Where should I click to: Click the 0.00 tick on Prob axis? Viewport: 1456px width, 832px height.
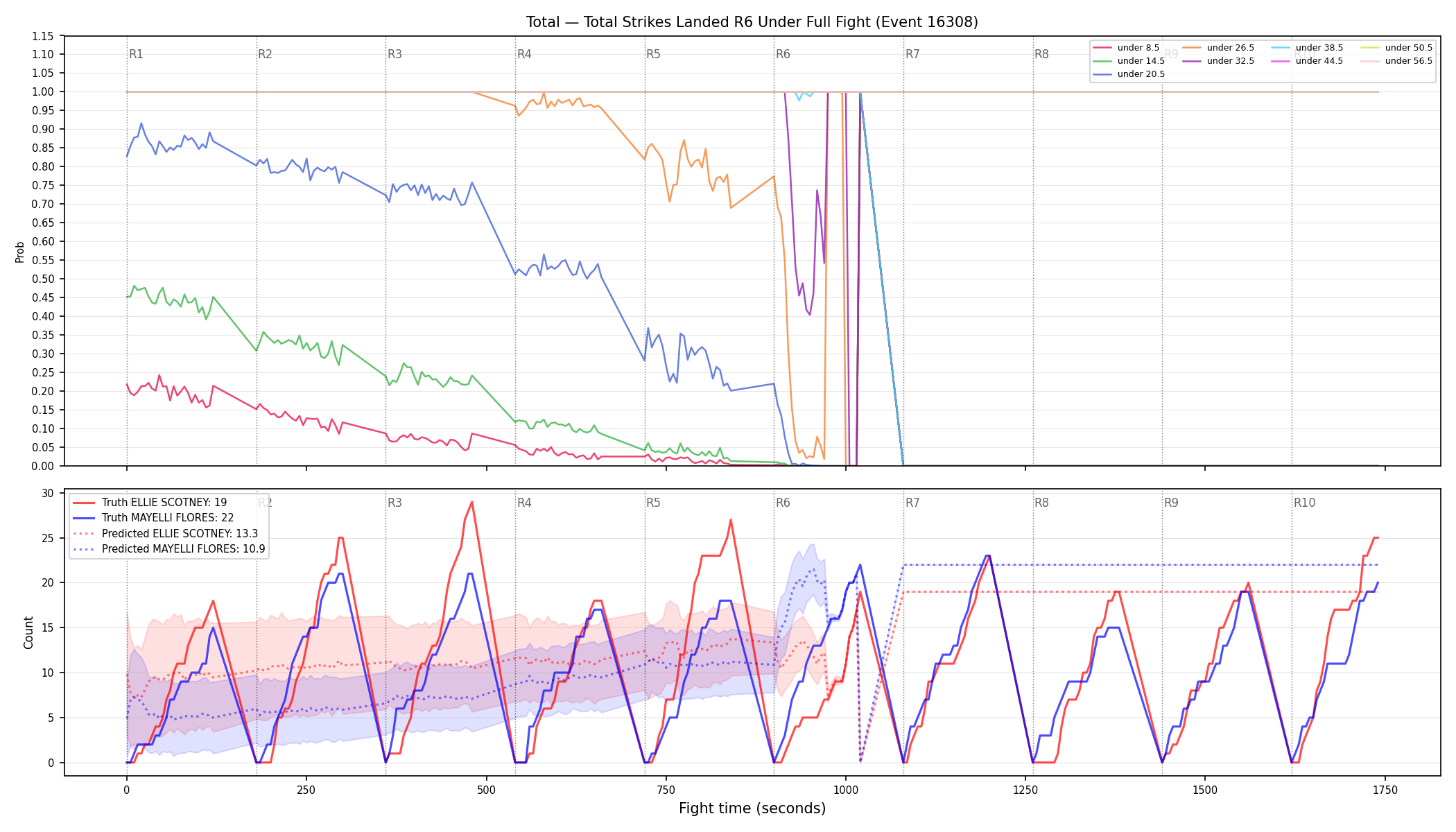point(42,466)
